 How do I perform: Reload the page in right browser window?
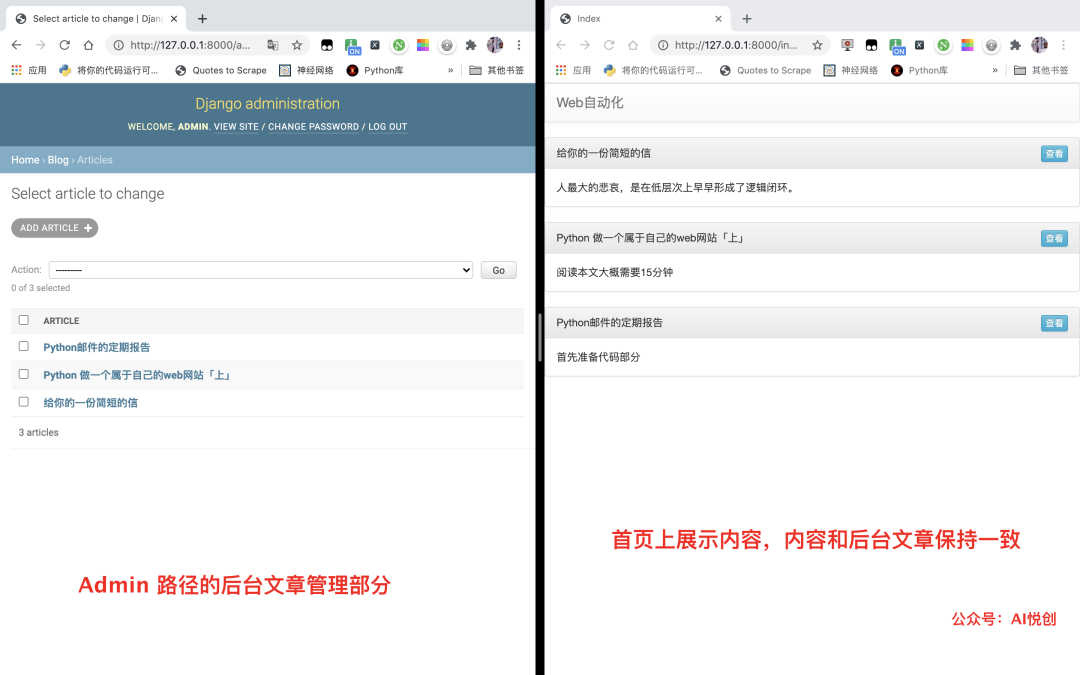click(609, 45)
